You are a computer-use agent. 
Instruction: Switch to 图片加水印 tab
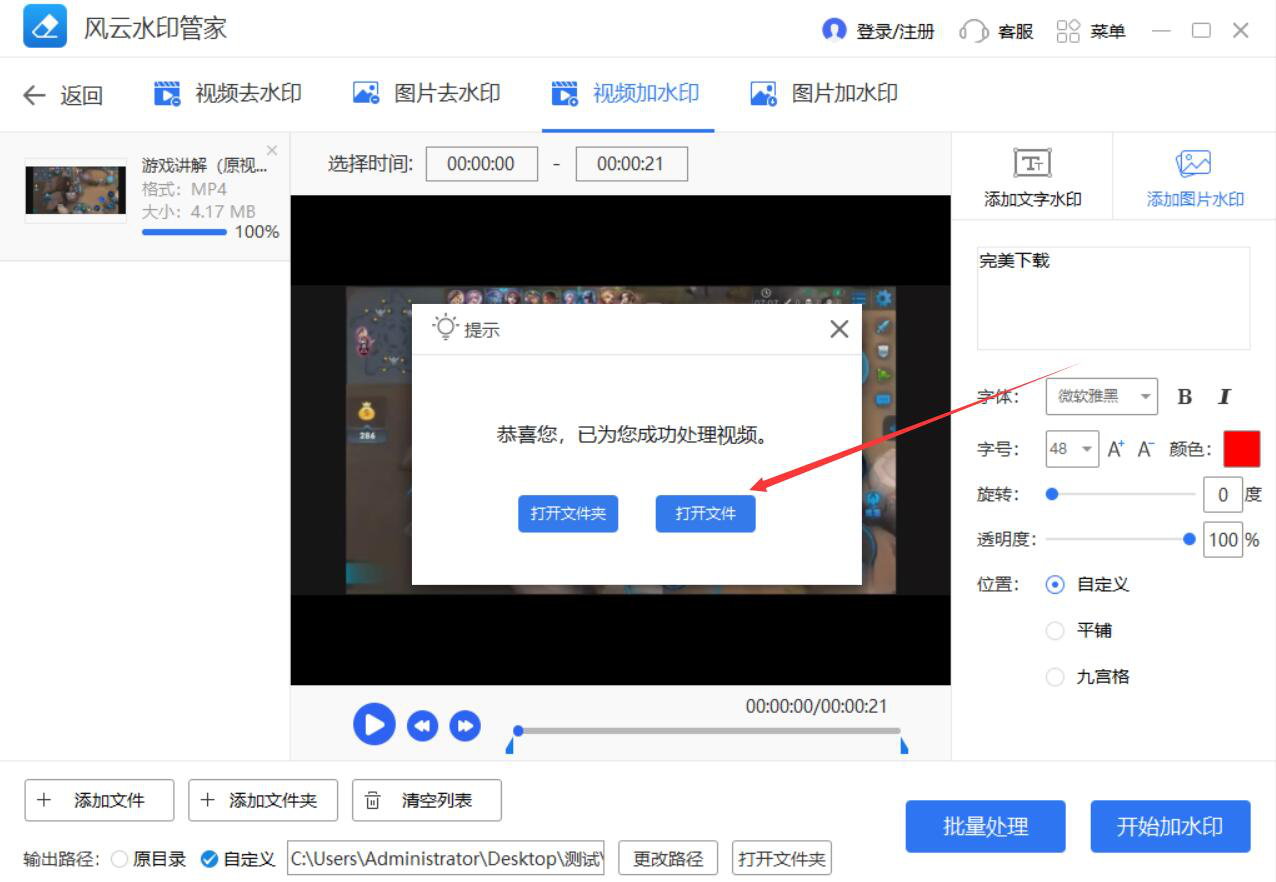point(824,94)
